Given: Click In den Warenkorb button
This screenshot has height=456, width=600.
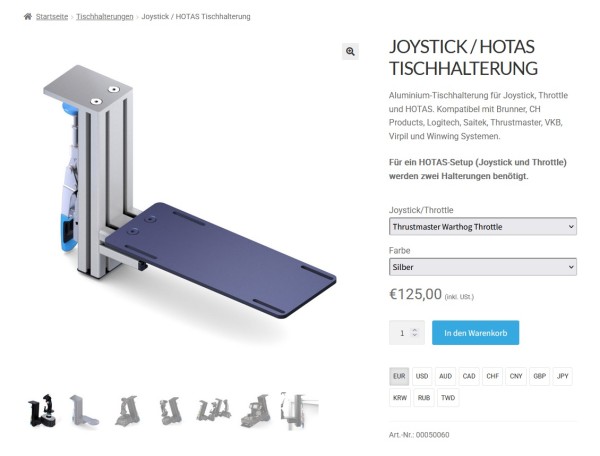Looking at the screenshot, I should click(x=476, y=333).
